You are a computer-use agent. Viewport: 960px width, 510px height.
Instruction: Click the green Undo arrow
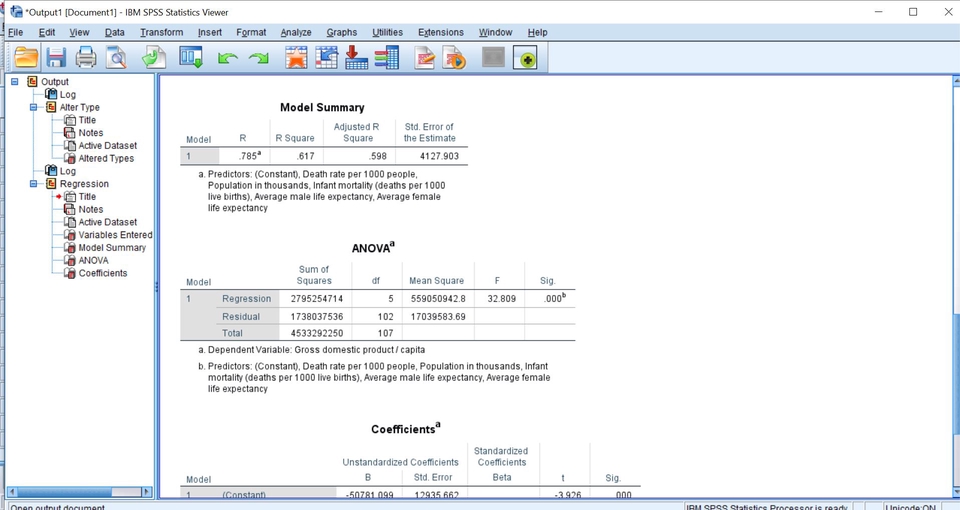(x=228, y=58)
